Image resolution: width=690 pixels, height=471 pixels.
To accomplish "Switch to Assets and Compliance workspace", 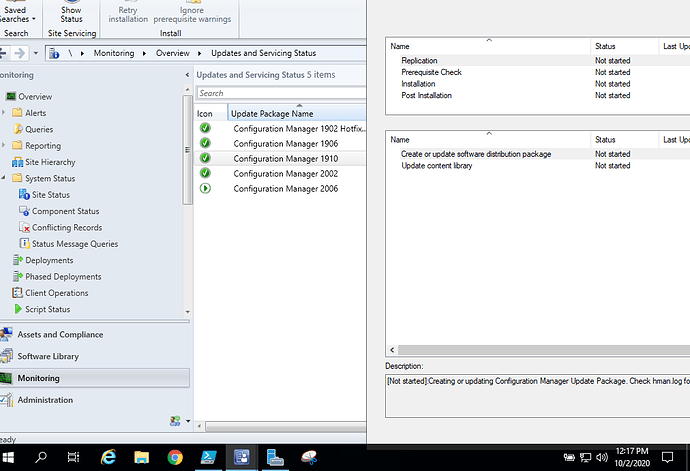I will (x=95, y=335).
